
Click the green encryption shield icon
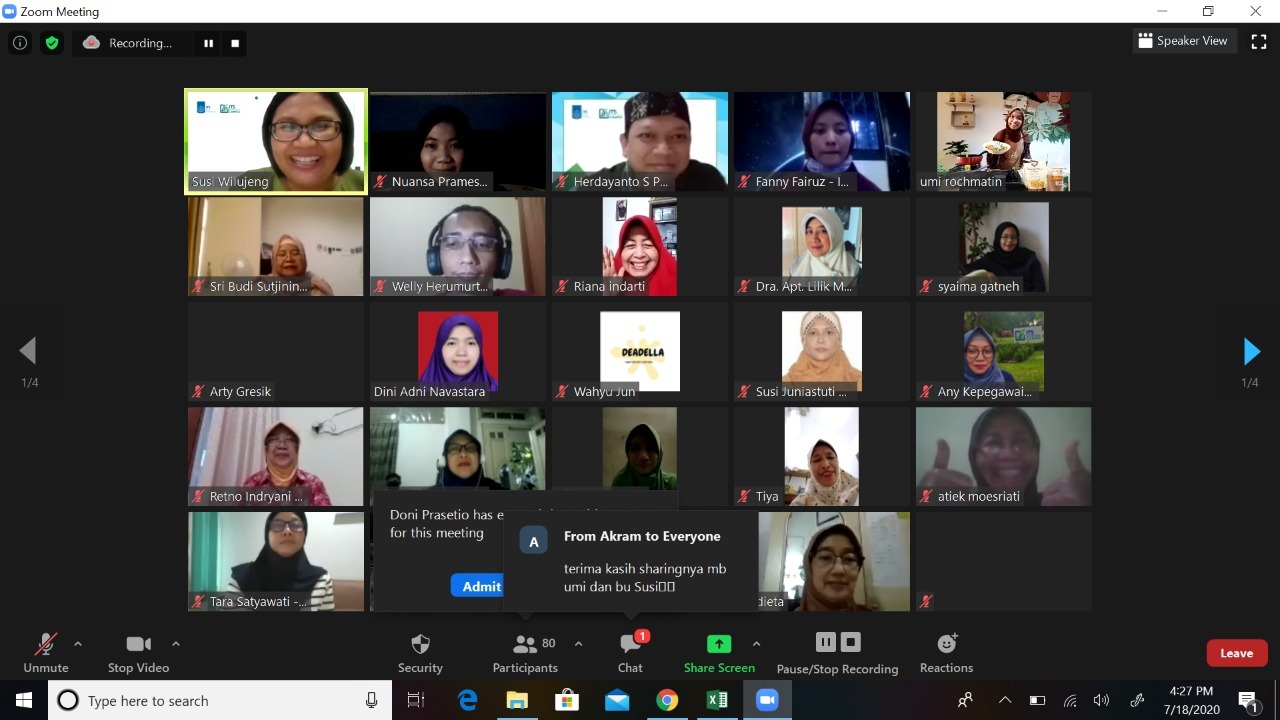tap(52, 43)
